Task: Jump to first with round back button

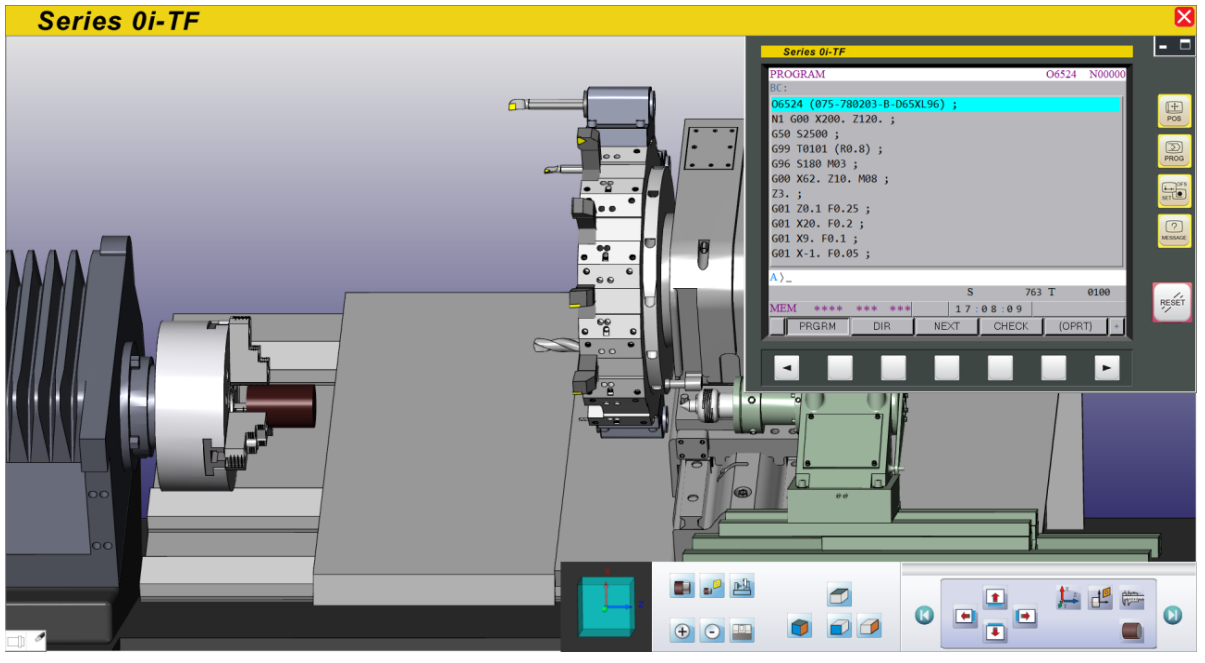Action: [924, 615]
